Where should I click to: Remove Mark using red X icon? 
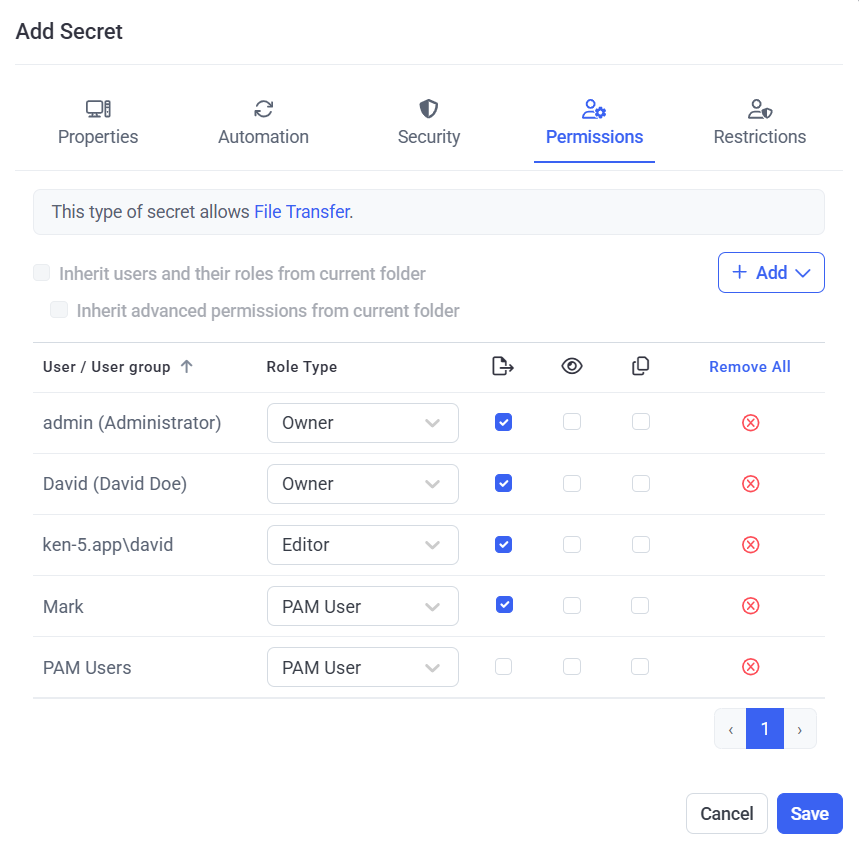click(750, 606)
